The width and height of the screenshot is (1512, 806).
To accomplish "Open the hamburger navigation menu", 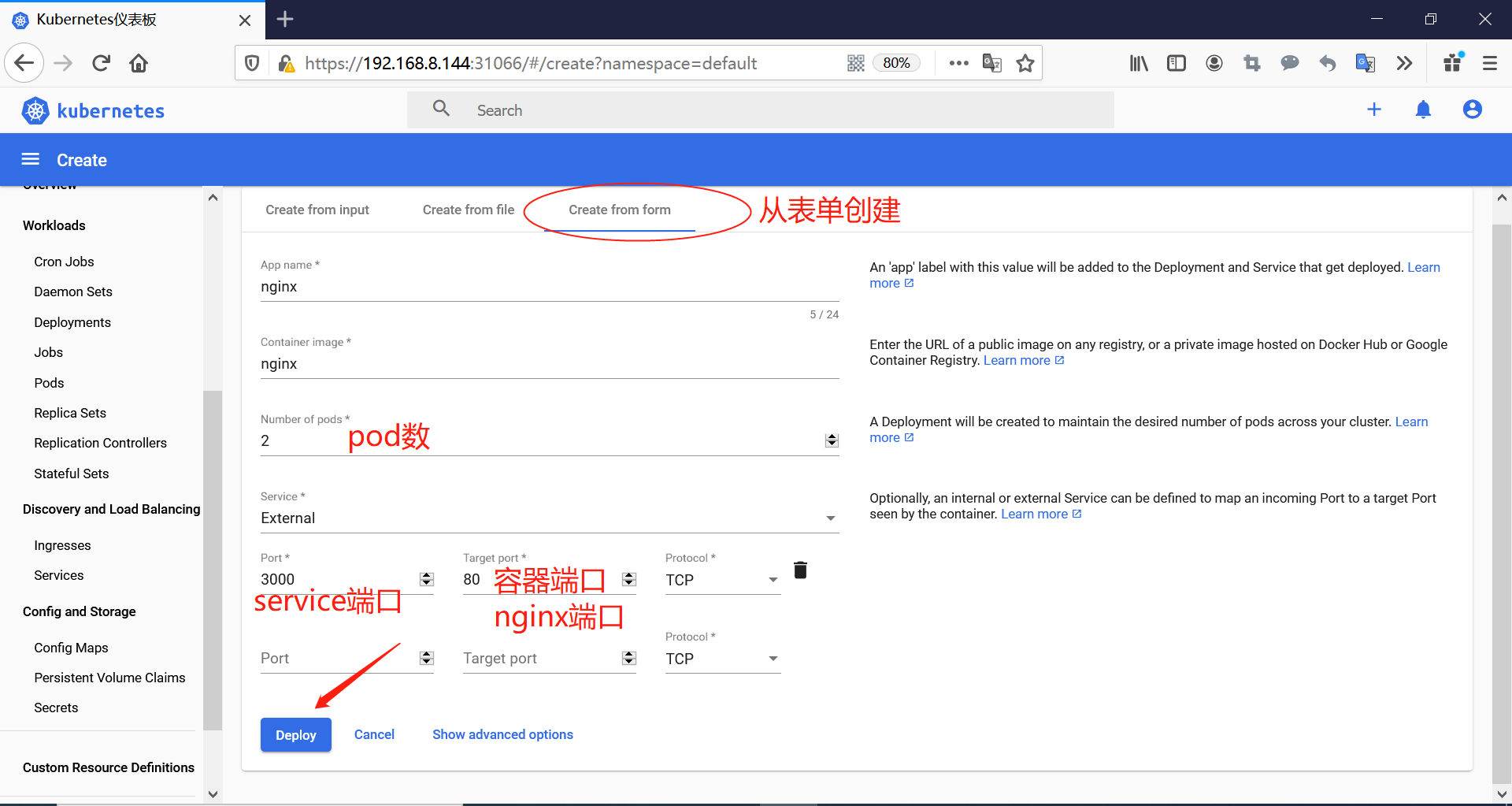I will (31, 160).
